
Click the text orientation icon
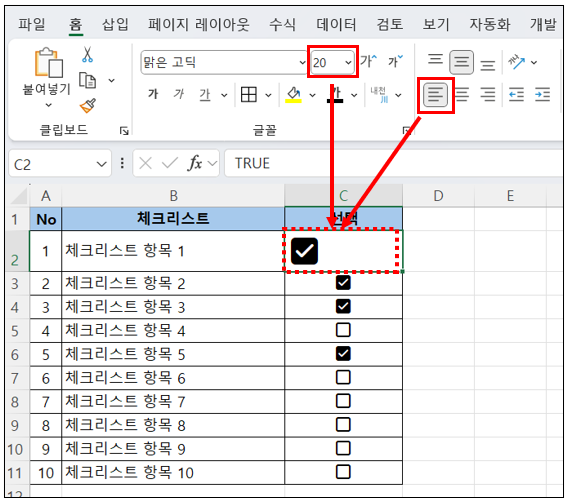click(517, 62)
